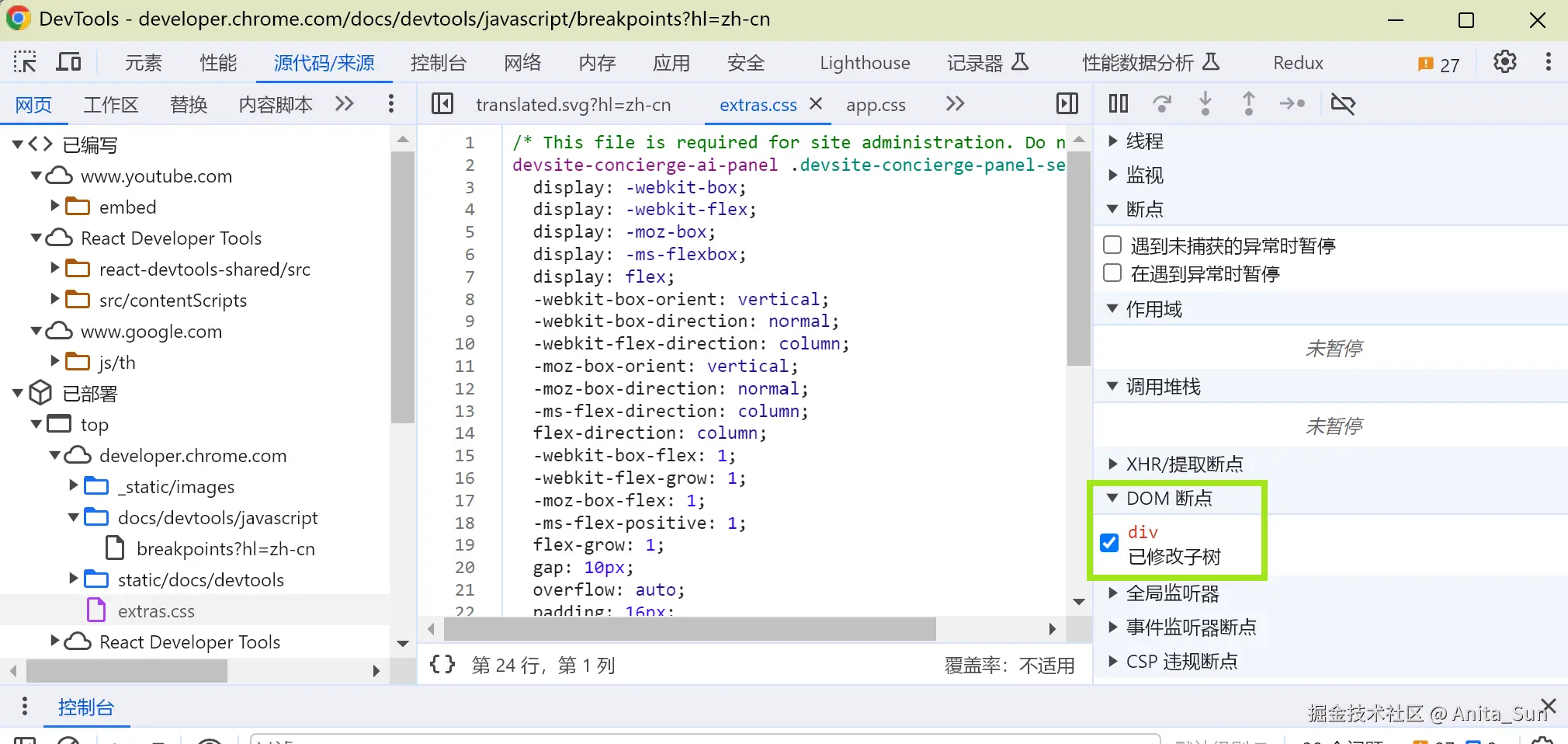Toggle the device toolbar icon
Image resolution: width=1568 pixels, height=744 pixels.
click(69, 62)
